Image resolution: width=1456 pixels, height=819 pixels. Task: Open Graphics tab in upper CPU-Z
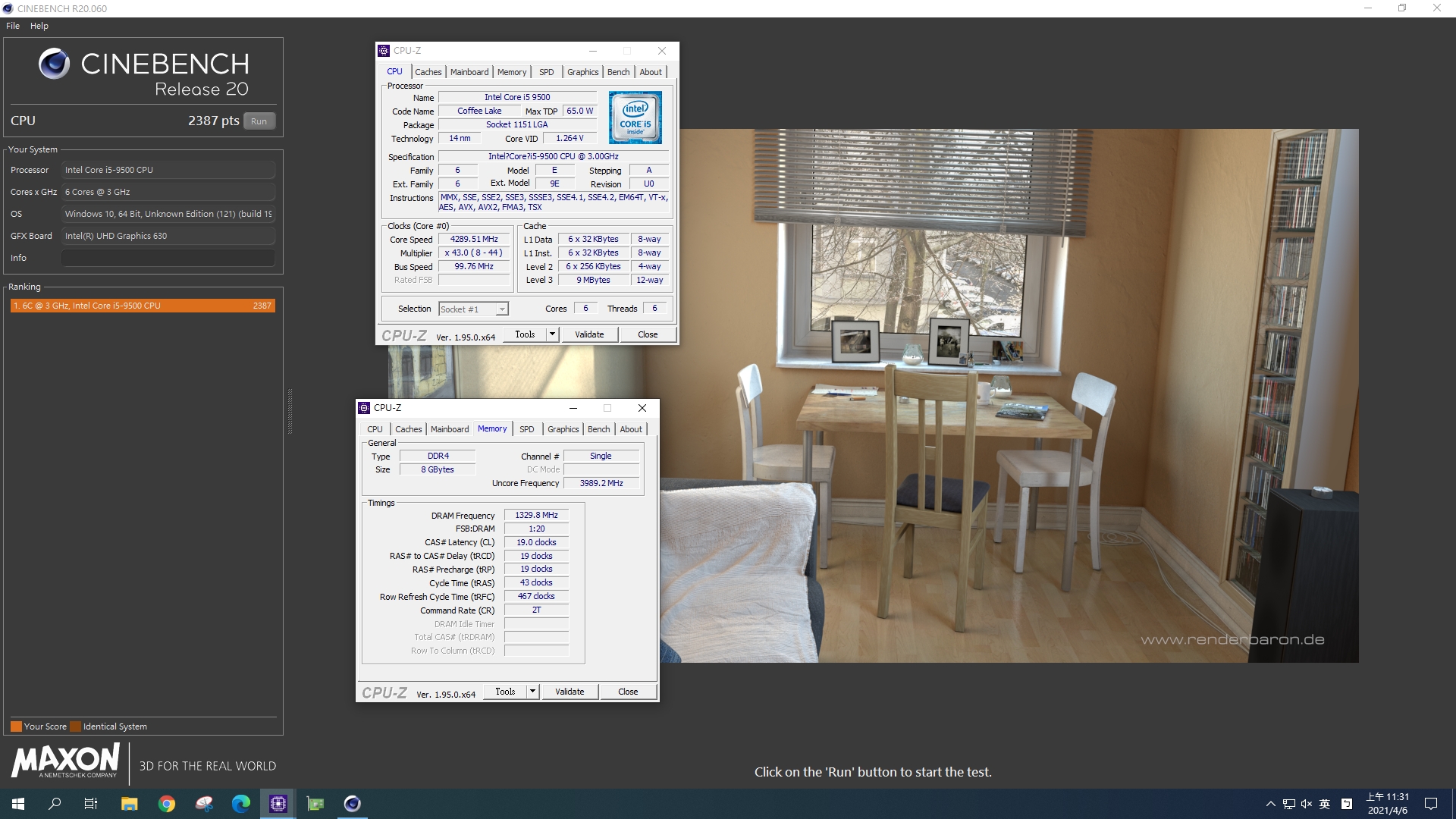tap(583, 72)
